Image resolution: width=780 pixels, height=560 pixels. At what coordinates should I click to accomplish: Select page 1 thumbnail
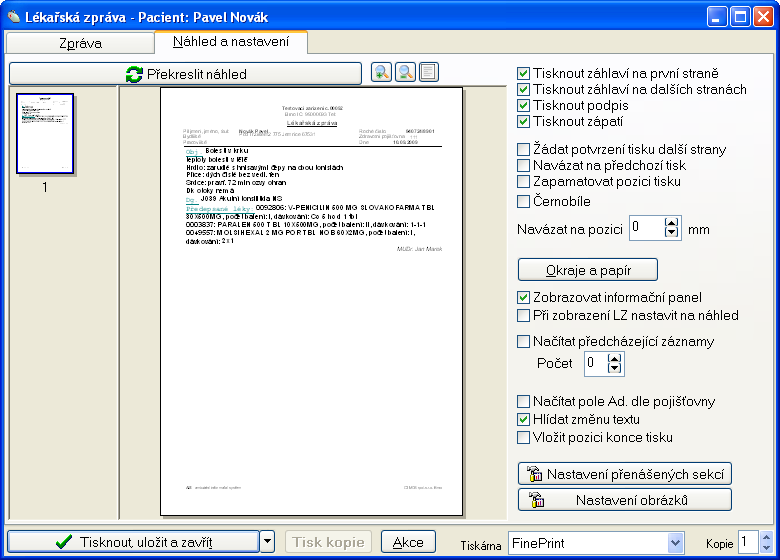[45, 134]
